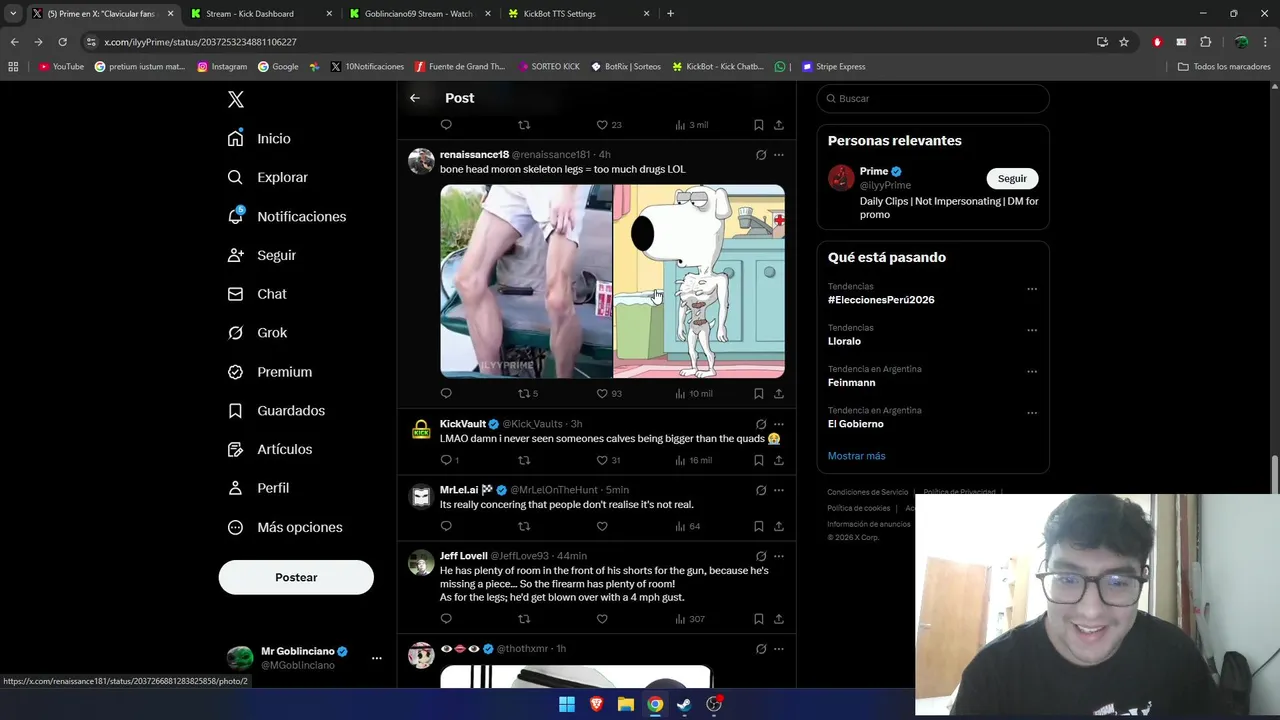Screen dimensions: 1280x720
Task: Open options for #EleccionesPerú2026 trend
Action: coord(1032,289)
